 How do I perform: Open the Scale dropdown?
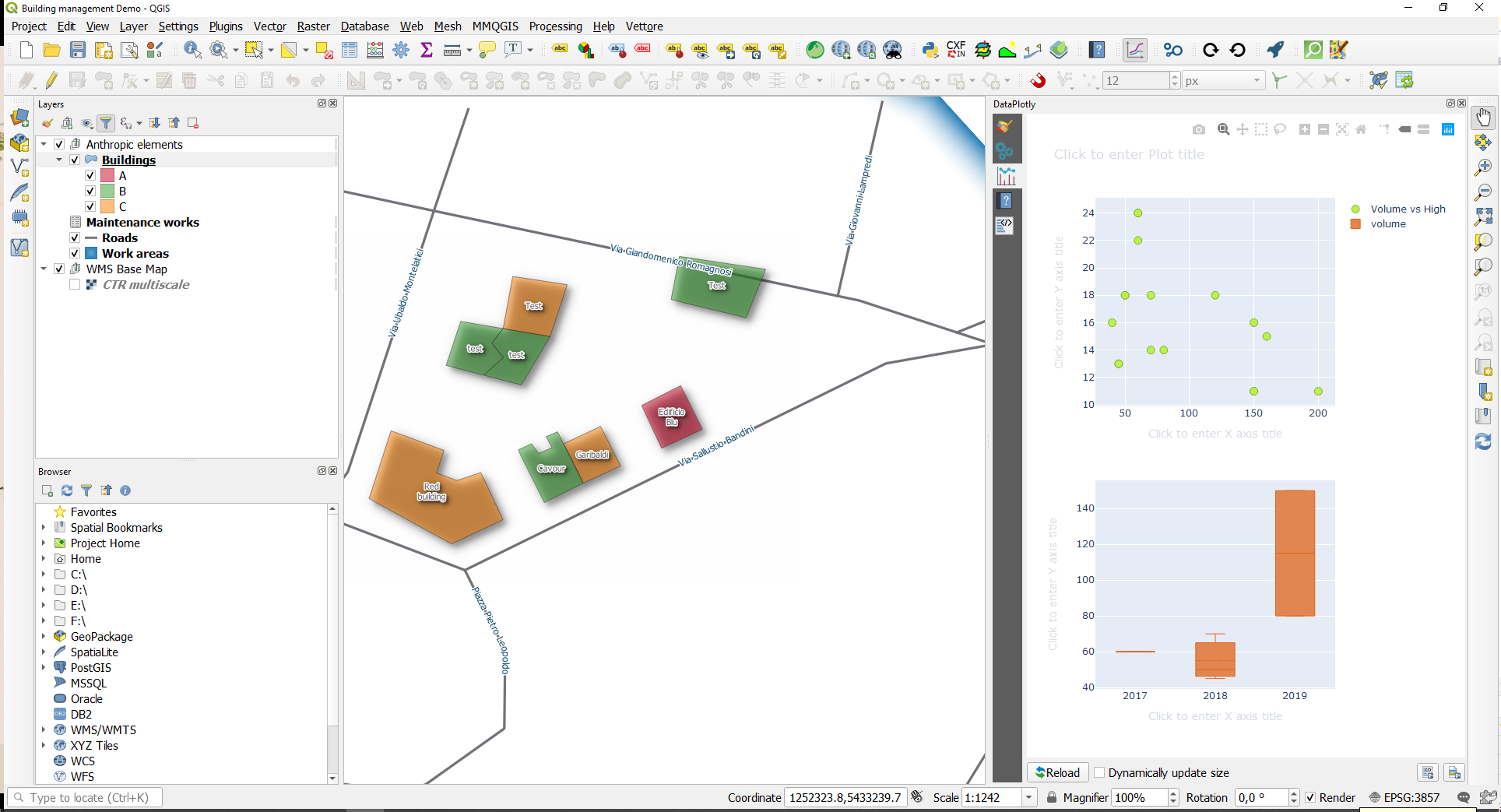pyautogui.click(x=1028, y=797)
